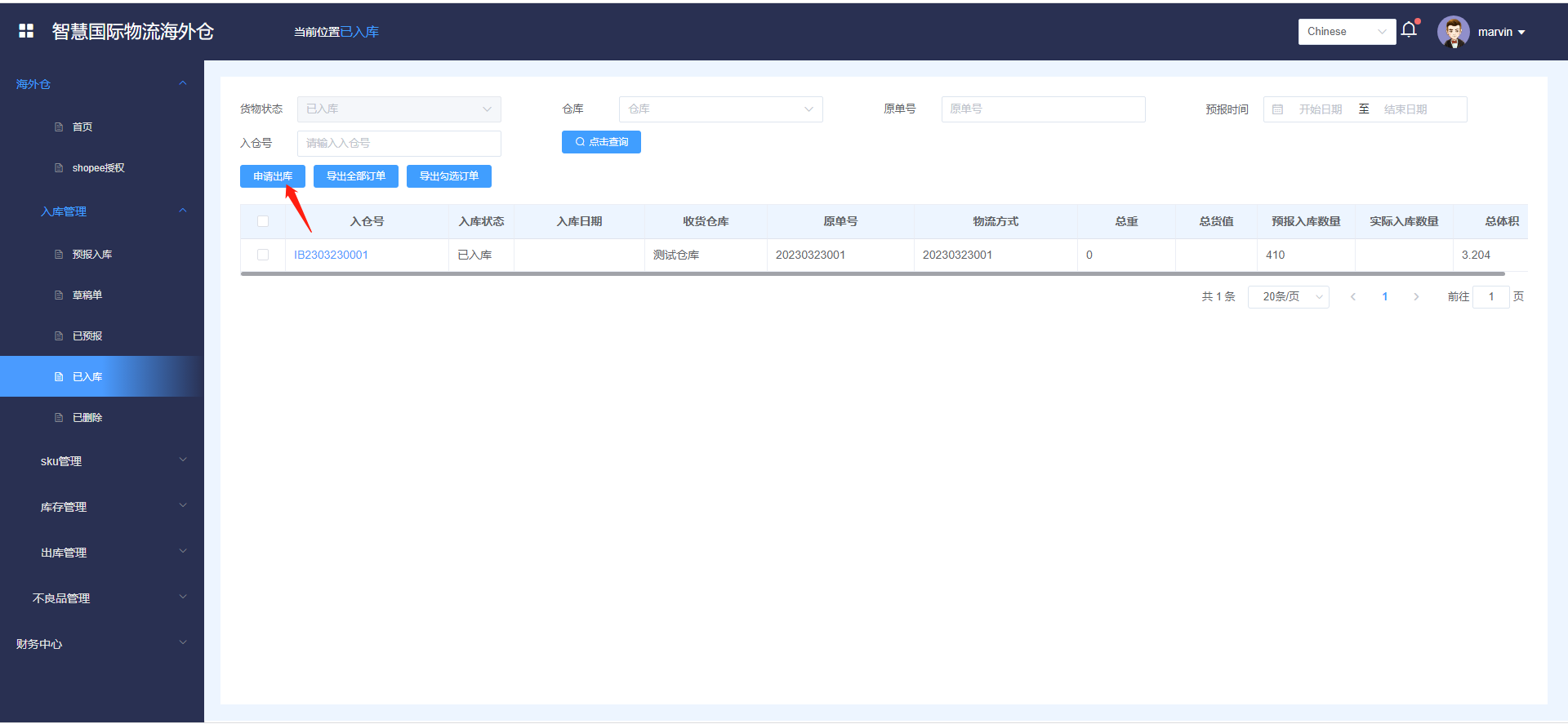This screenshot has height=724, width=1568.
Task: Toggle the select-all checkbox in table header
Action: [263, 221]
